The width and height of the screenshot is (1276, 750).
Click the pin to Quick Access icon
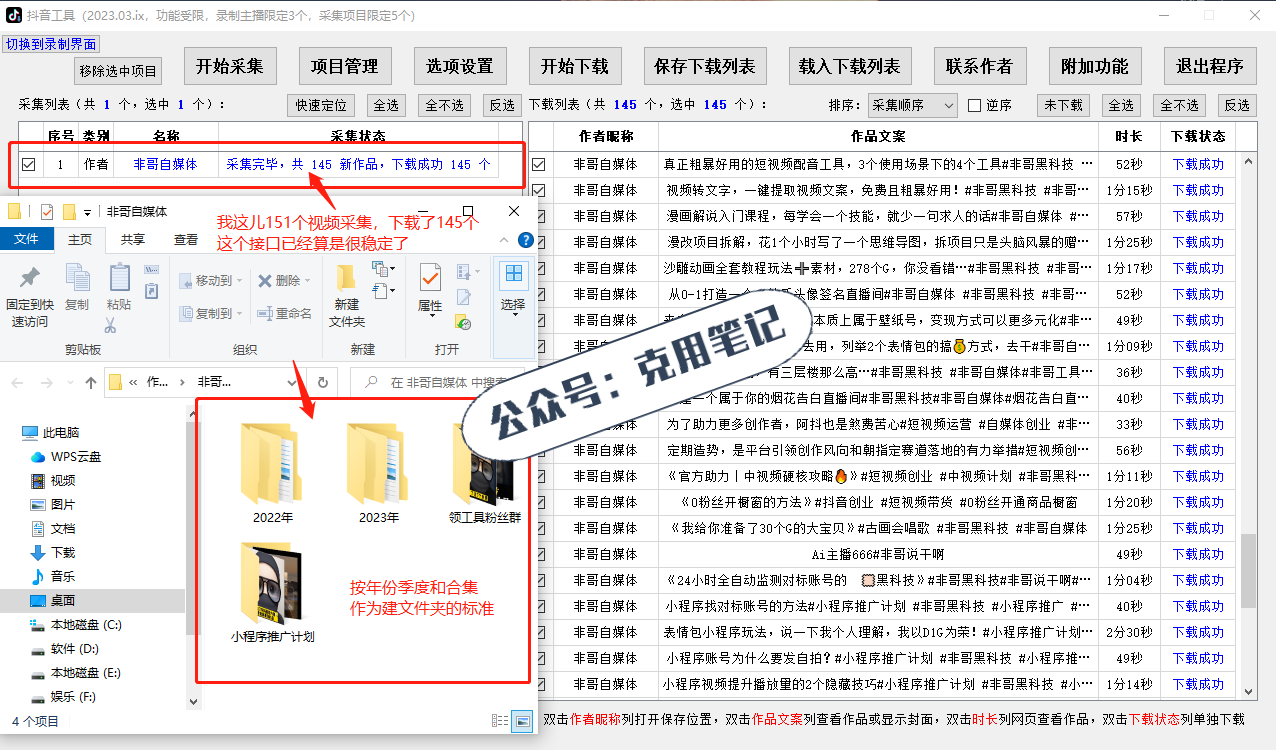click(29, 277)
